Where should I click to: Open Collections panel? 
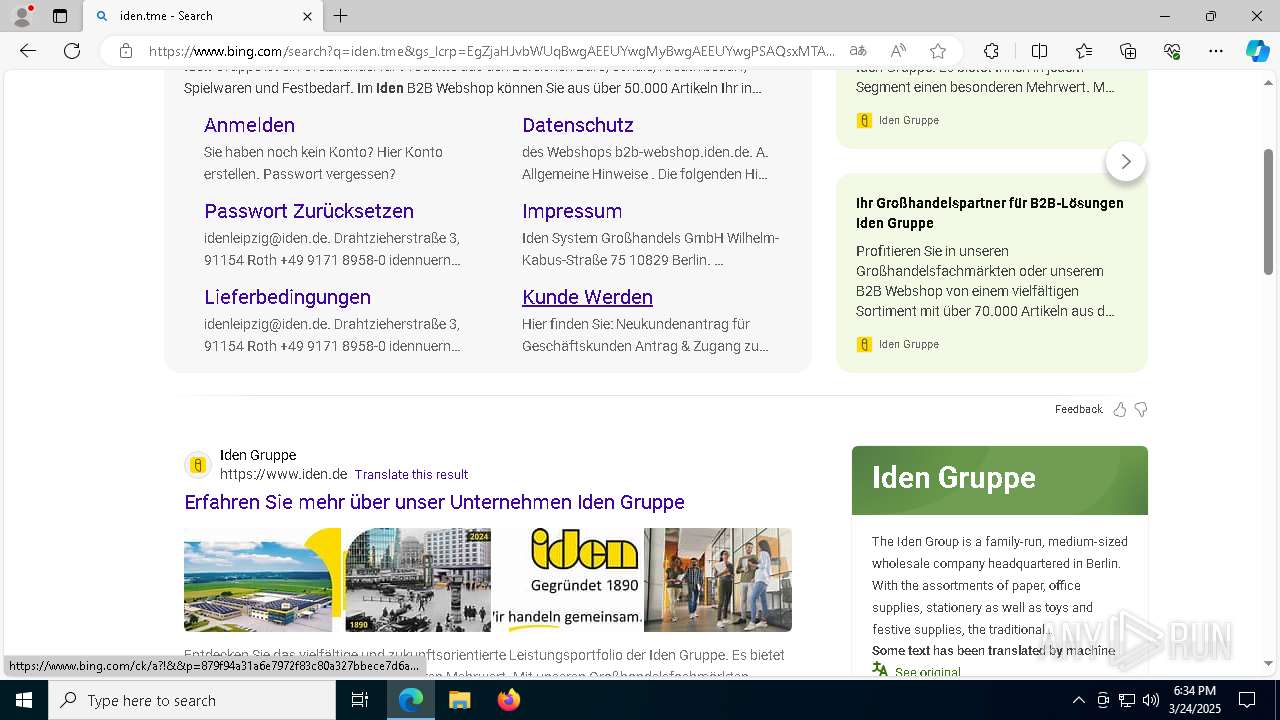point(1128,51)
